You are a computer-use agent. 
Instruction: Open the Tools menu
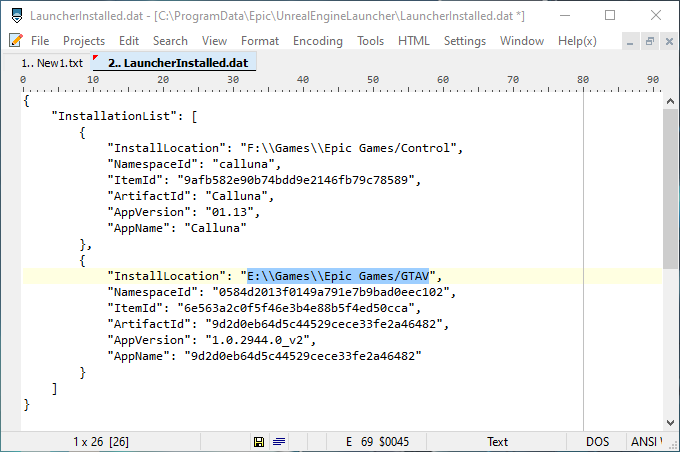370,41
